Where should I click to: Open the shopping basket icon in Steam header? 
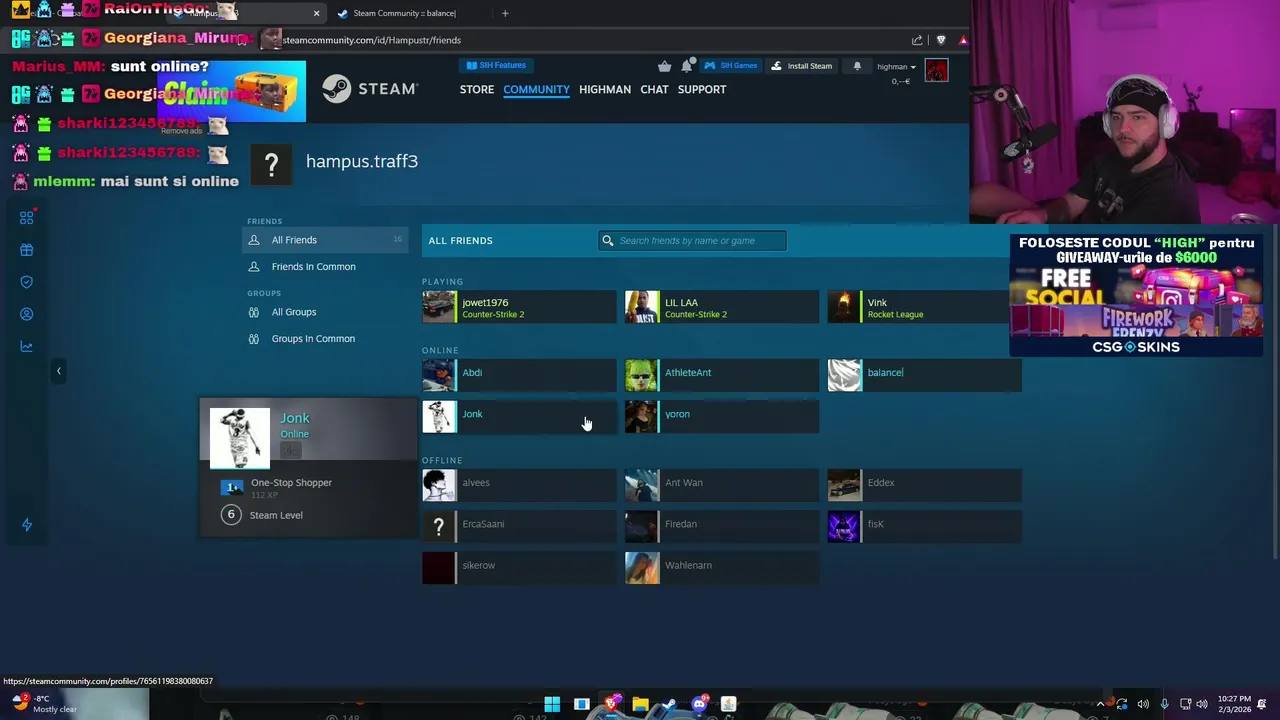(664, 66)
